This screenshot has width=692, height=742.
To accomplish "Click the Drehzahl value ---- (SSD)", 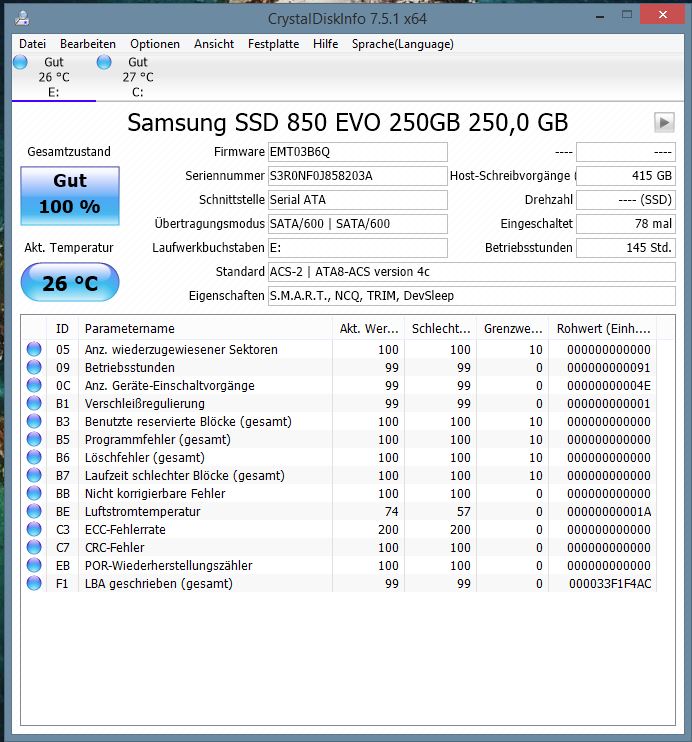I will [x=626, y=200].
